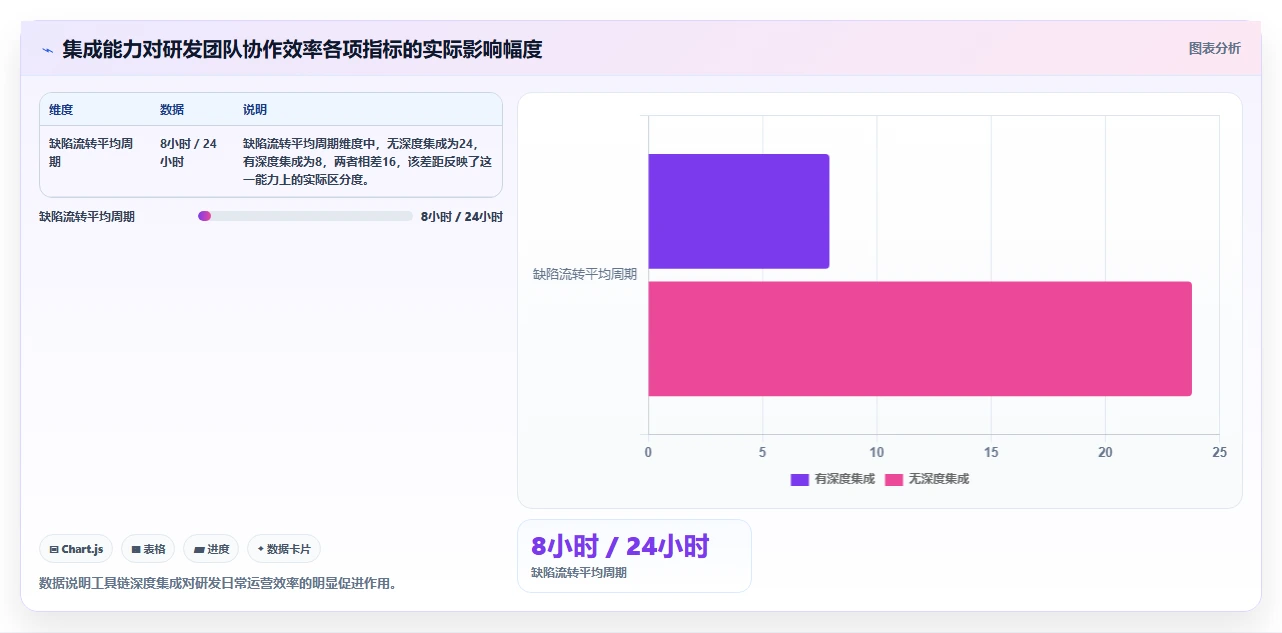Click the 8小时 / 24小时 table cell
This screenshot has height=633, width=1282.
tap(188, 152)
